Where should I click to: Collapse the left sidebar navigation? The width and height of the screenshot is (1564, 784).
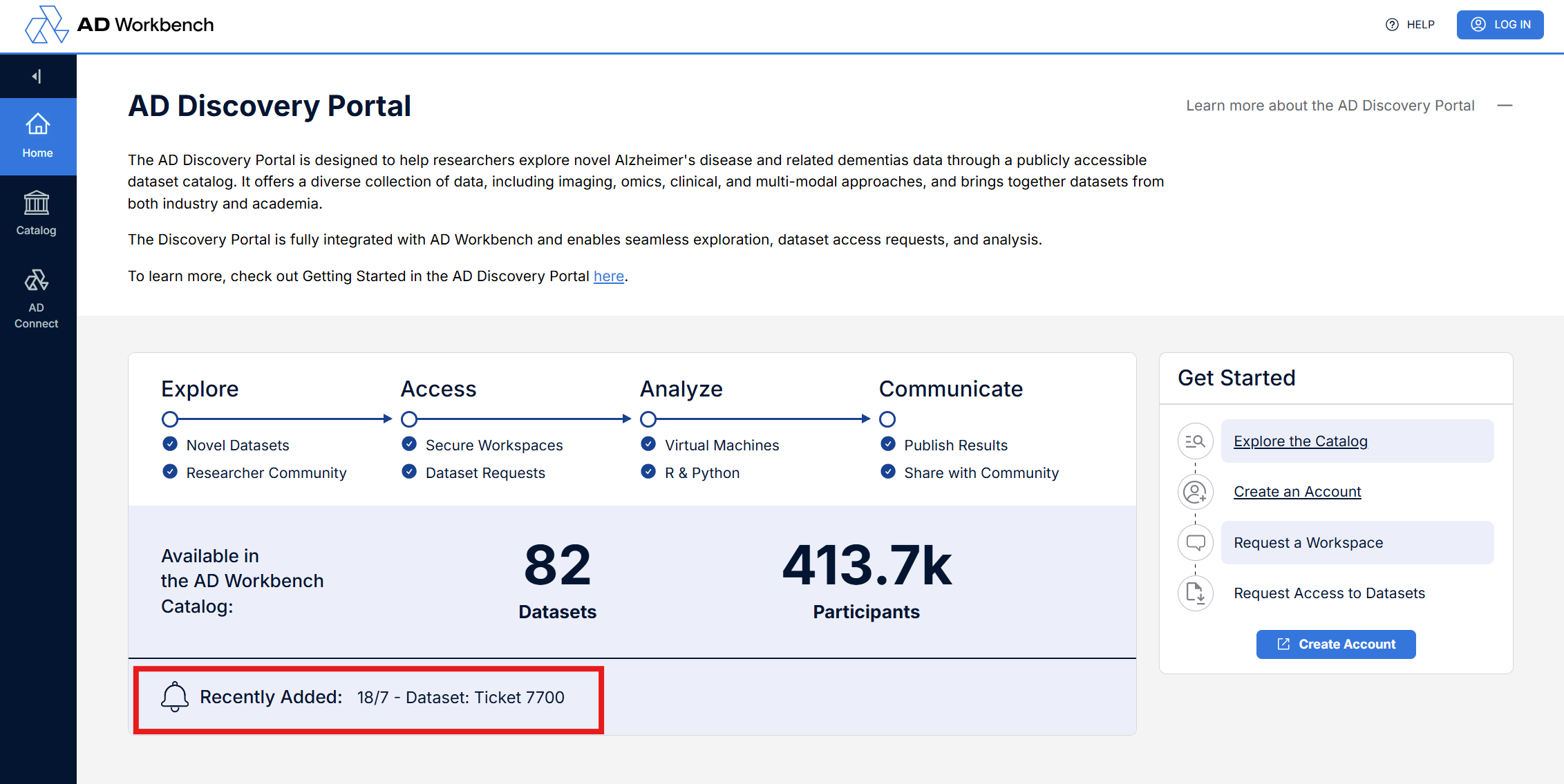click(x=37, y=76)
